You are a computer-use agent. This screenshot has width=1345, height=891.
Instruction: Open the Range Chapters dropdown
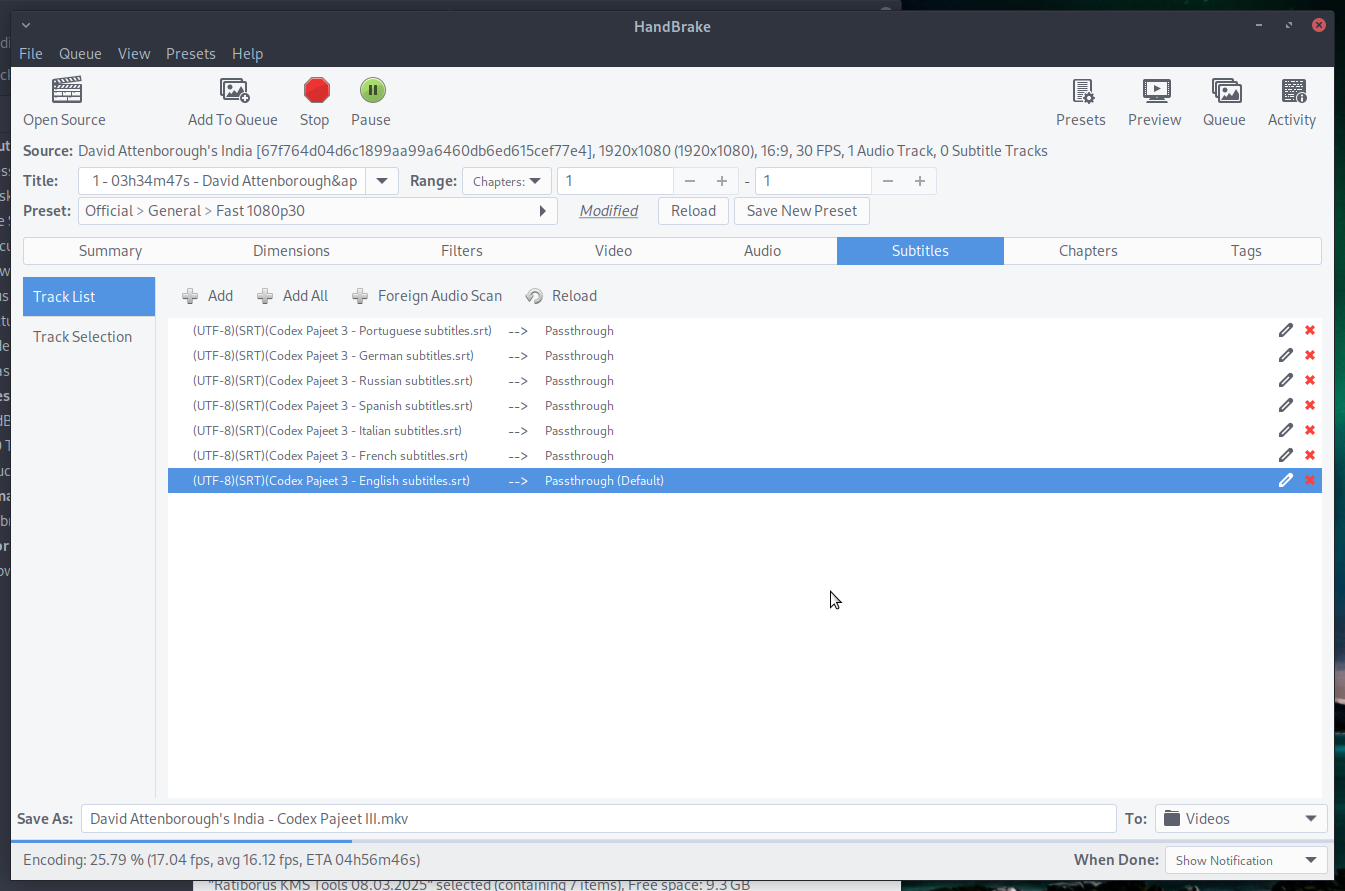507,181
